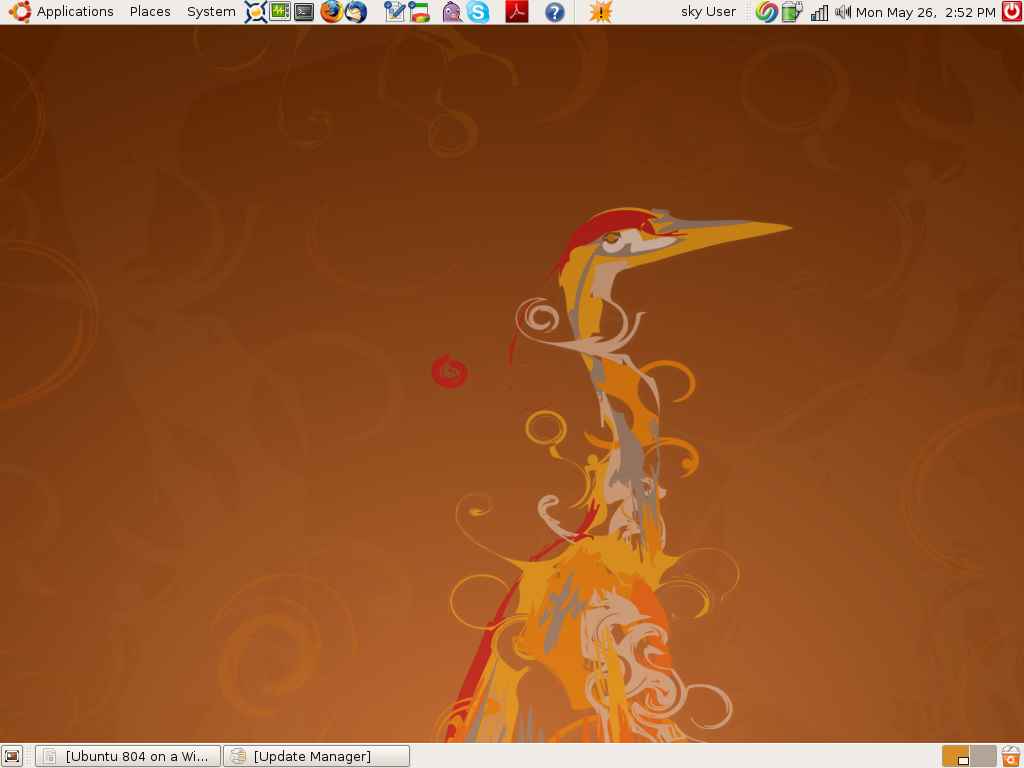Launch Adobe Reader from the panel
1024x768 pixels.
(x=517, y=12)
